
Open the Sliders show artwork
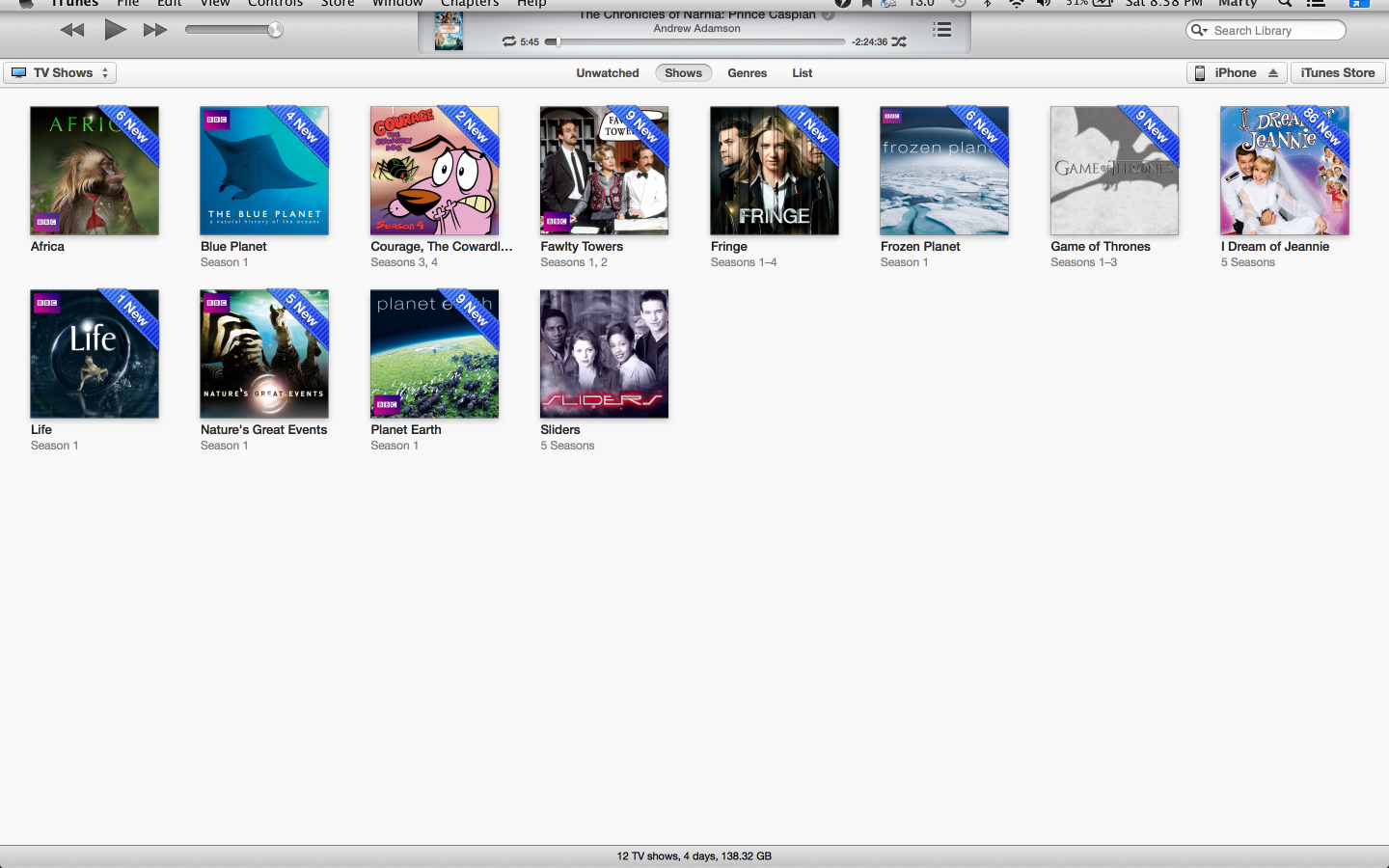605,354
